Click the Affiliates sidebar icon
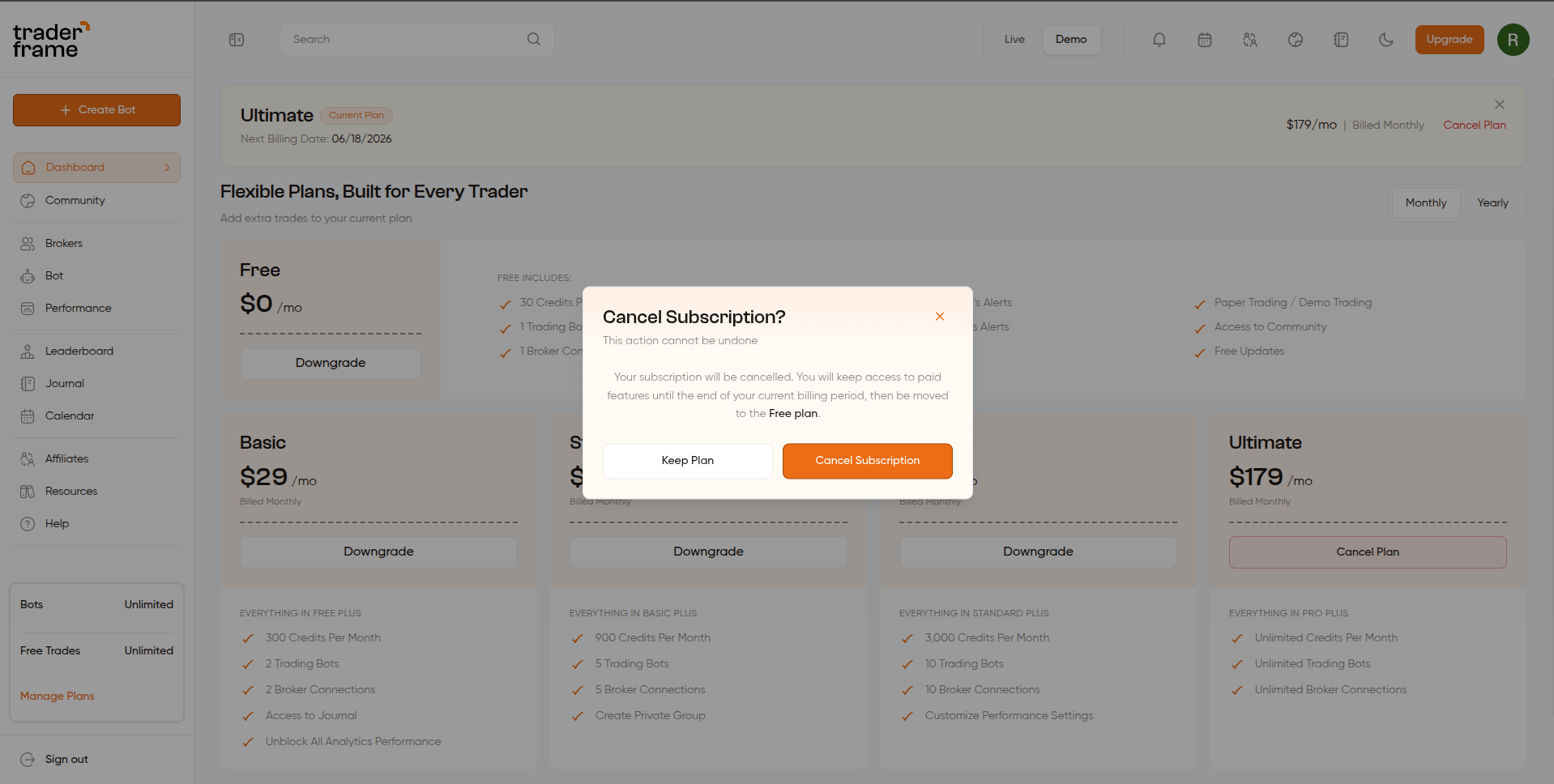The height and width of the screenshot is (784, 1554). pos(28,459)
